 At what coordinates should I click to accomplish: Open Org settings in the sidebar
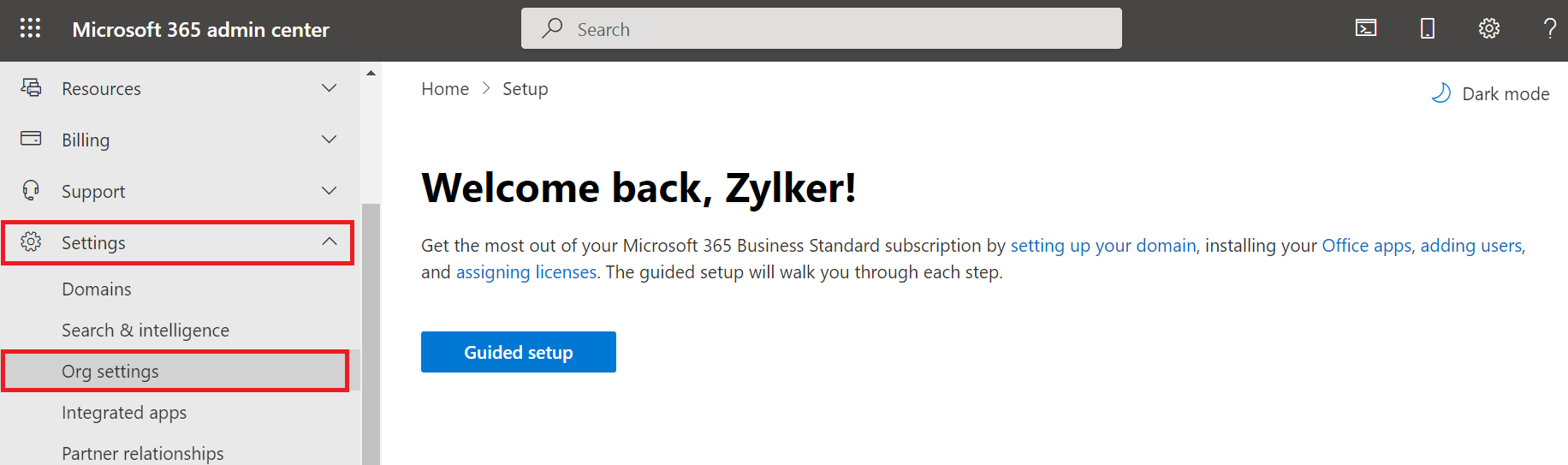110,372
